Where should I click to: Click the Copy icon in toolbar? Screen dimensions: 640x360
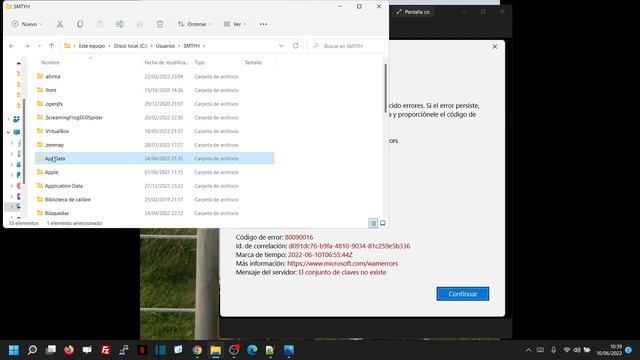click(x=80, y=24)
